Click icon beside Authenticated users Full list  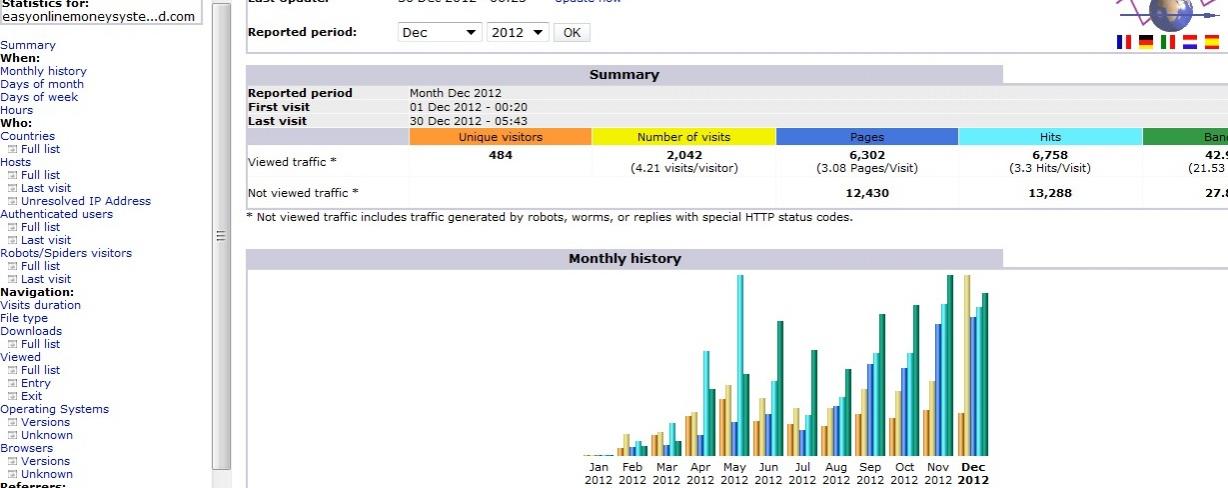(x=13, y=227)
